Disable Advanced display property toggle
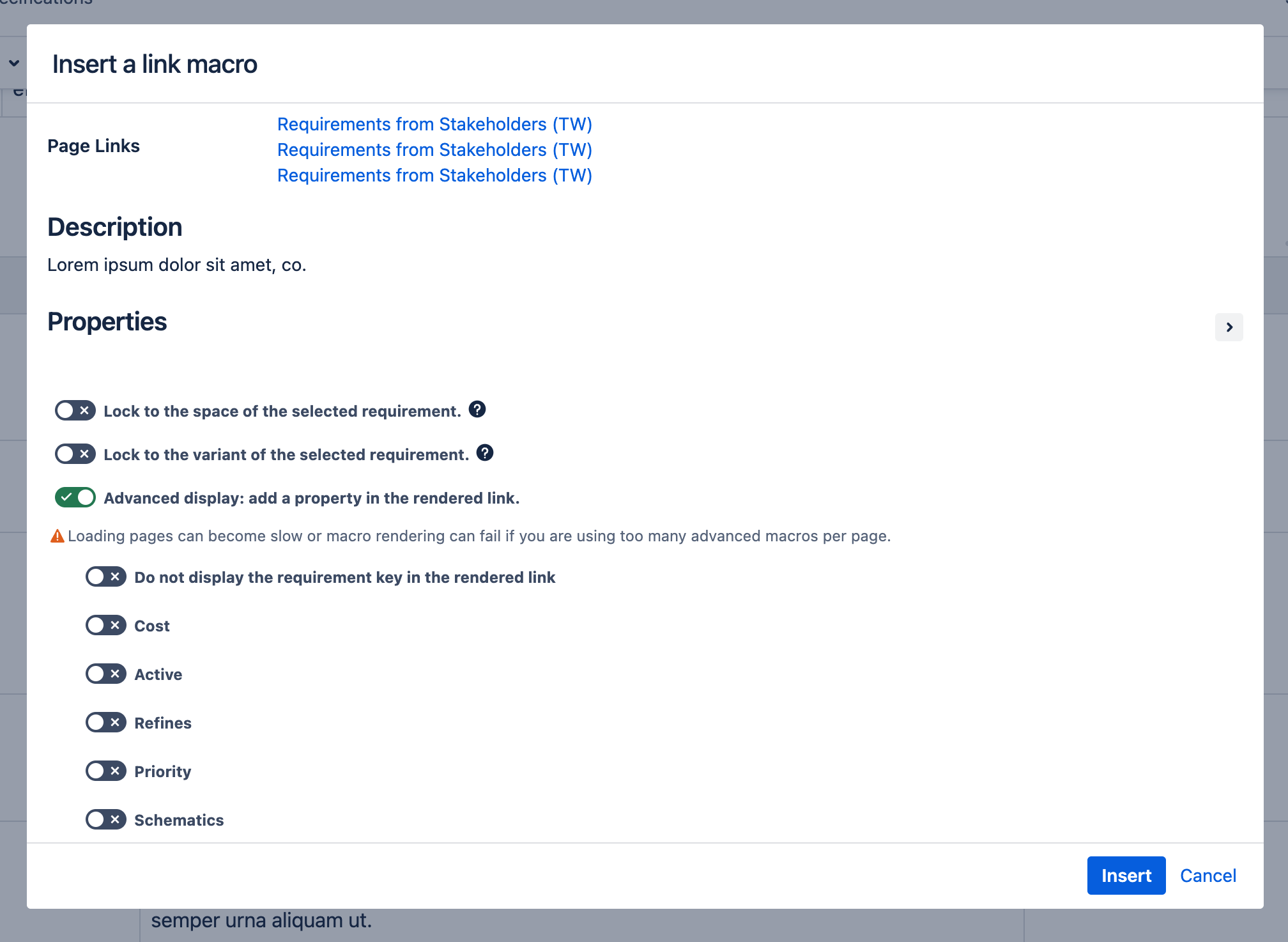 [75, 497]
